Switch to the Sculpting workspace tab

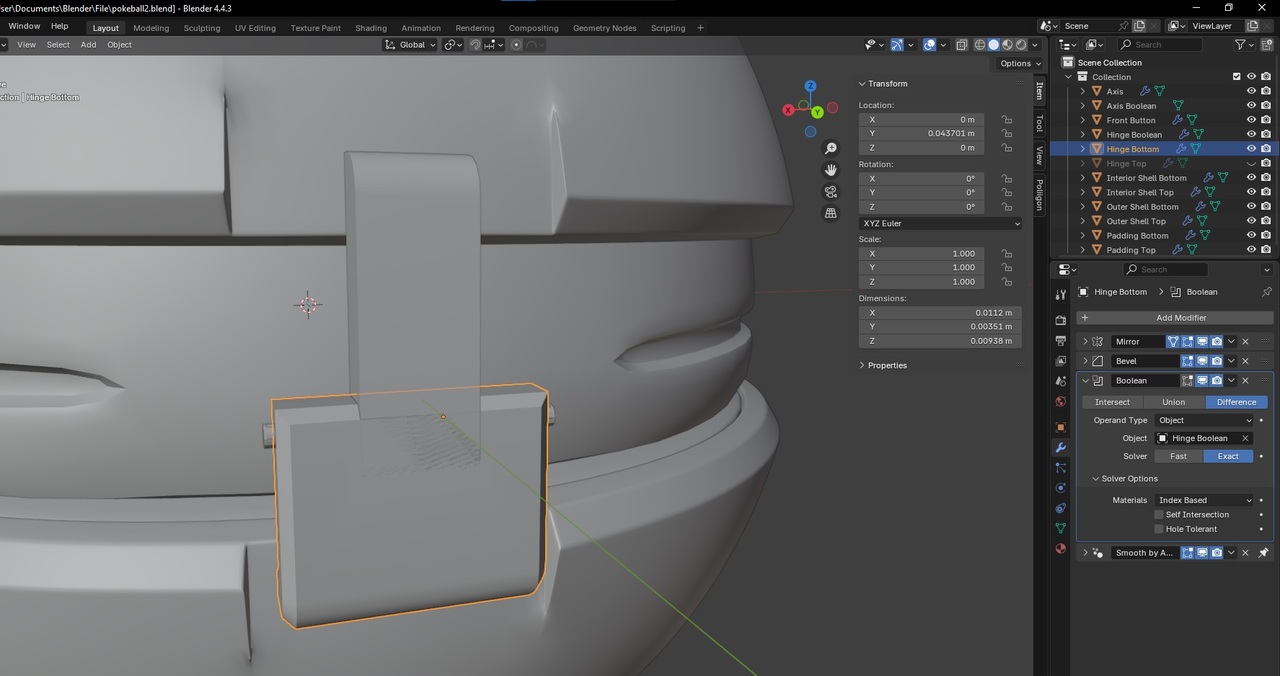[201, 28]
